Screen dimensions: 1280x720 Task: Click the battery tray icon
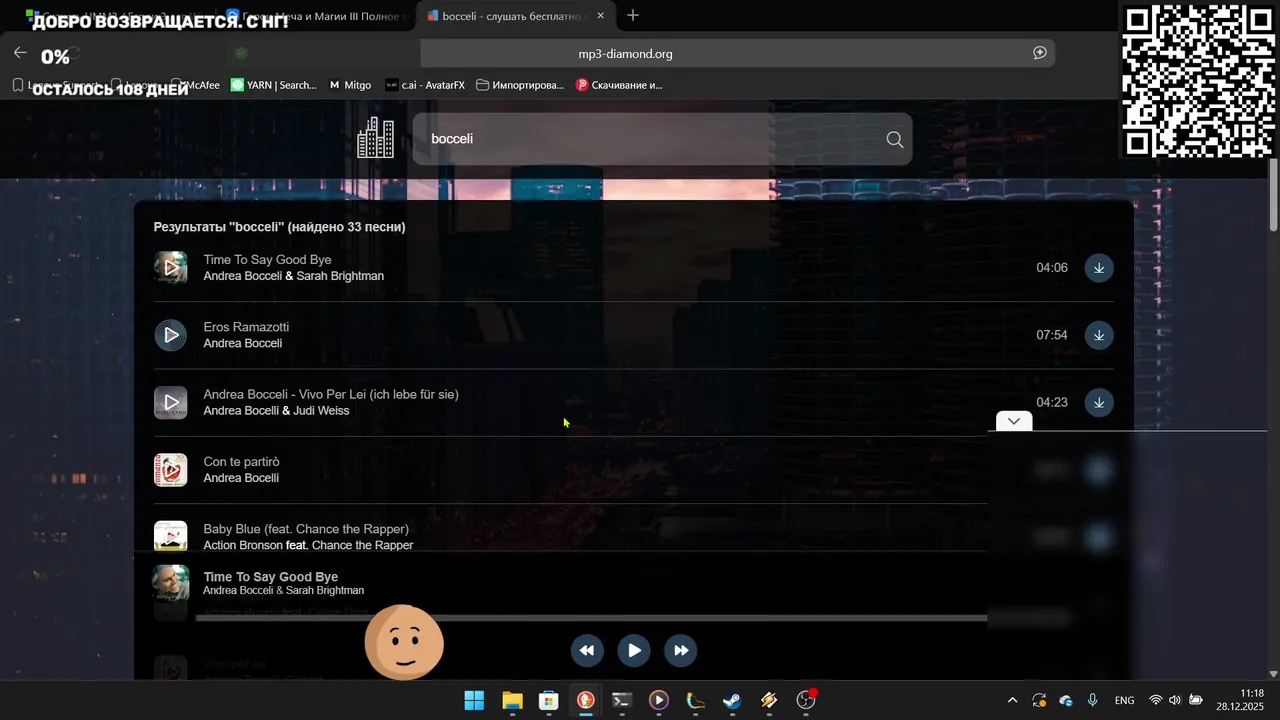point(1195,700)
